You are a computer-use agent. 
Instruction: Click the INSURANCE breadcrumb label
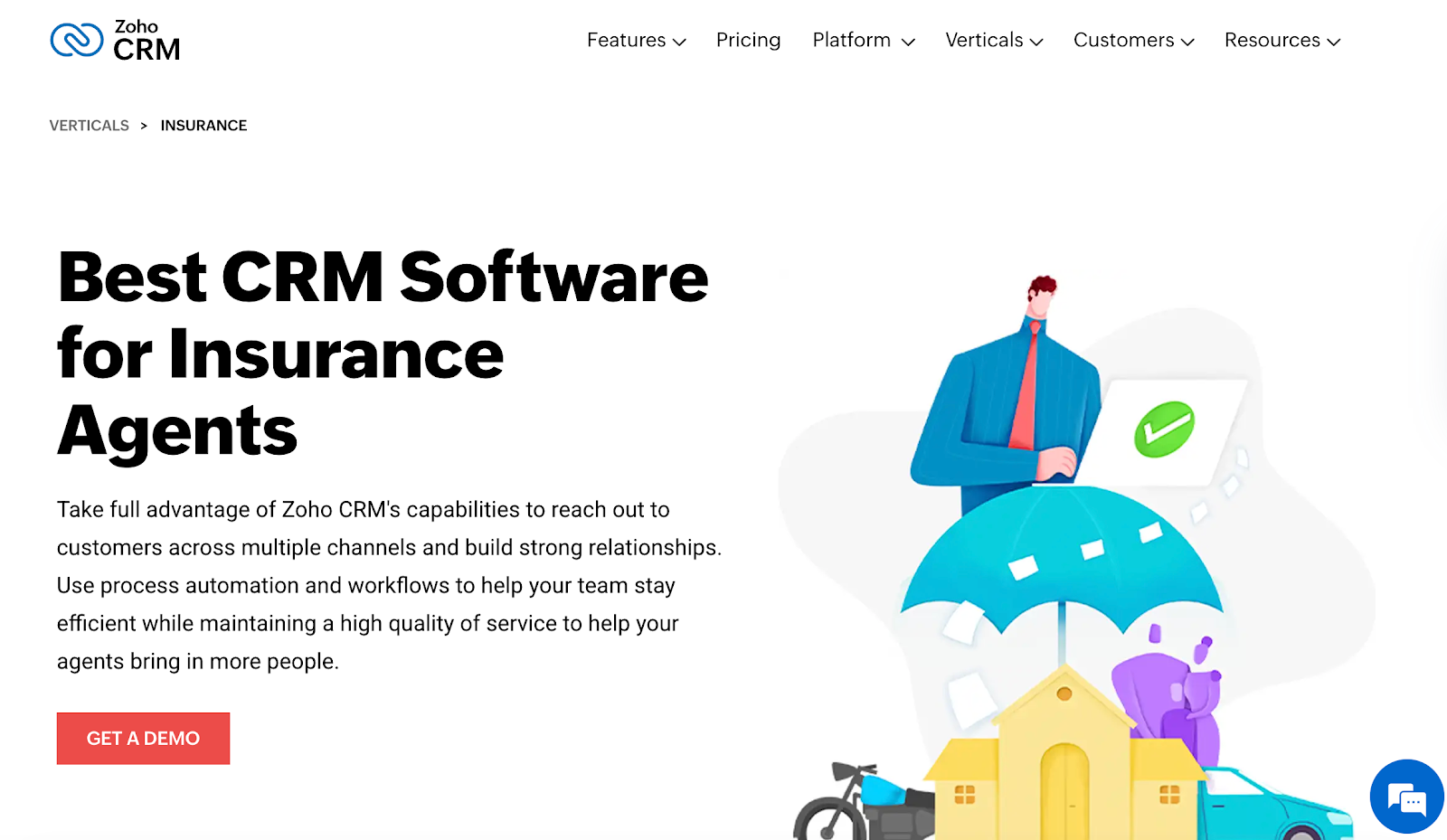203,125
